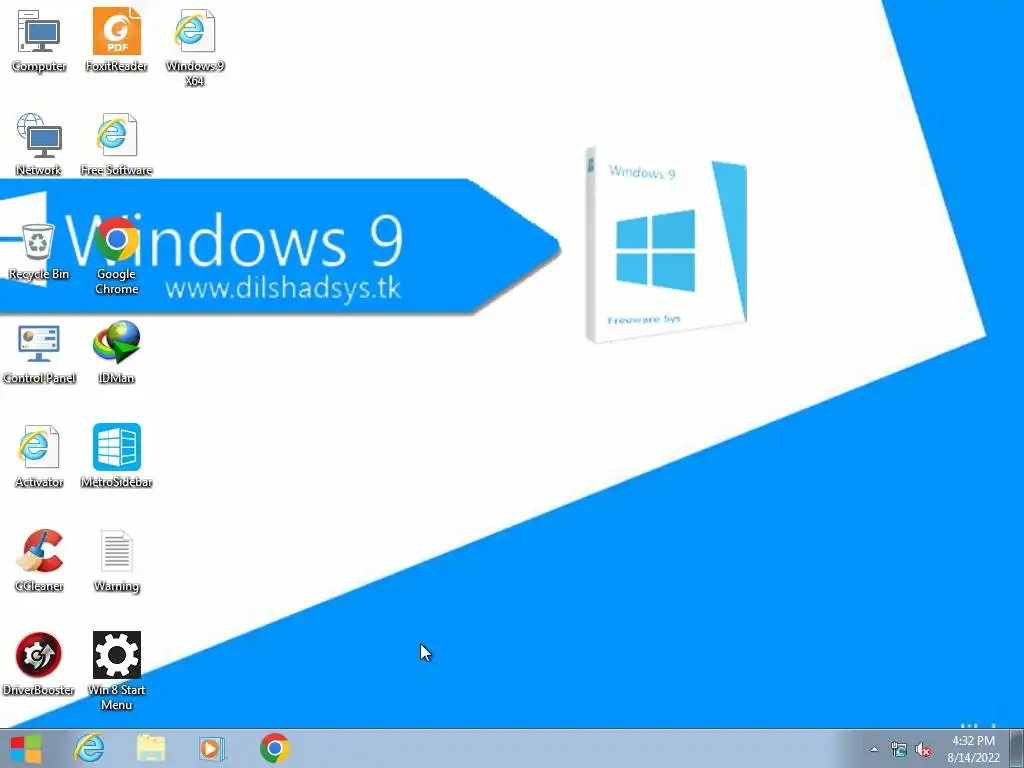Open the FoxitReader shortcut
Screen dimensions: 1024x768
tap(116, 40)
